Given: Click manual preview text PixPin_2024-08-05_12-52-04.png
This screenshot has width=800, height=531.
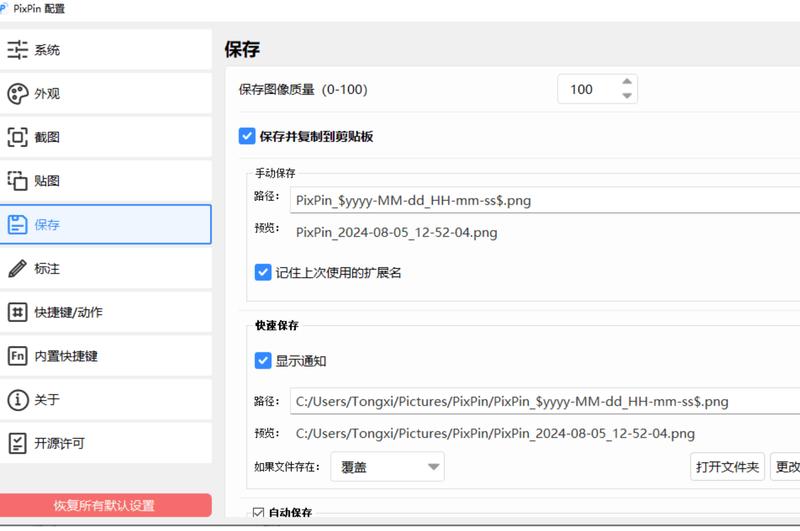Looking at the screenshot, I should (396, 233).
